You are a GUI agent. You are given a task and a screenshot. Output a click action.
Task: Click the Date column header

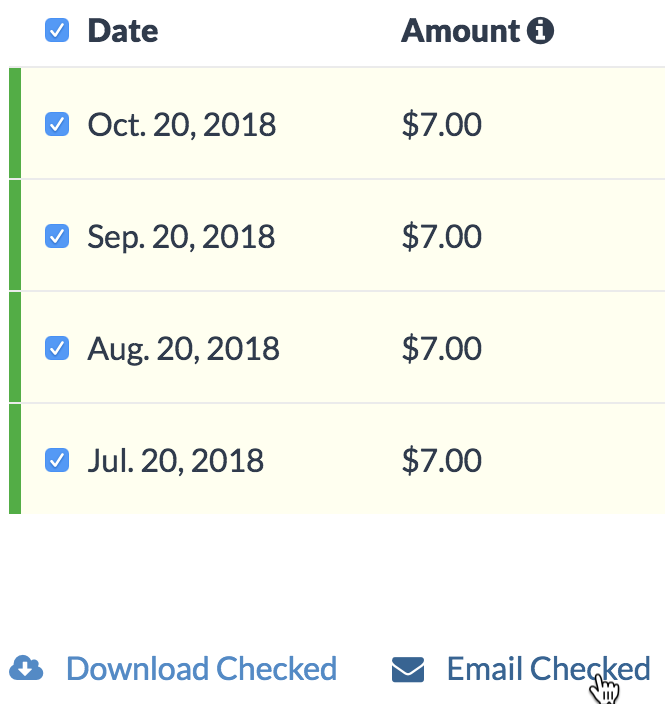coord(123,32)
